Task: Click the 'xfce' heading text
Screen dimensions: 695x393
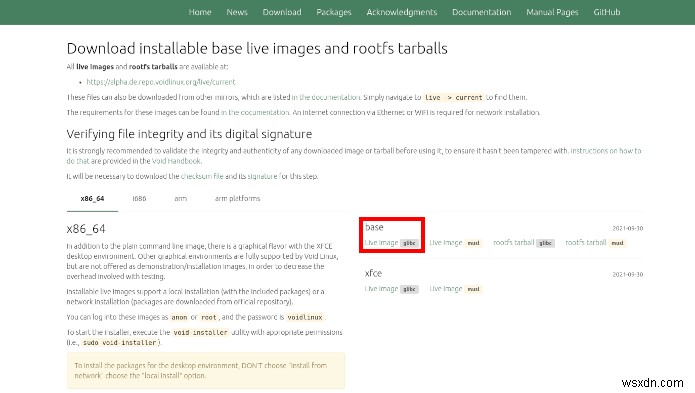Action: coord(373,273)
